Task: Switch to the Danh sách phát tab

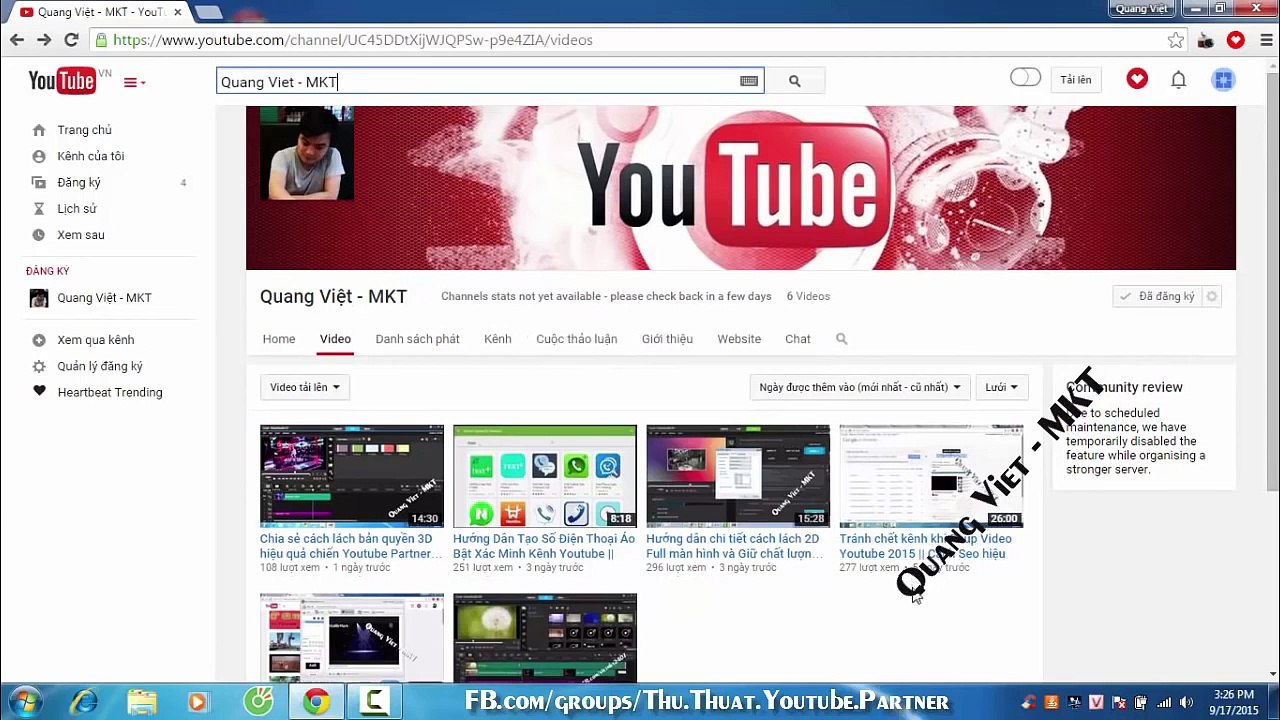Action: point(417,339)
